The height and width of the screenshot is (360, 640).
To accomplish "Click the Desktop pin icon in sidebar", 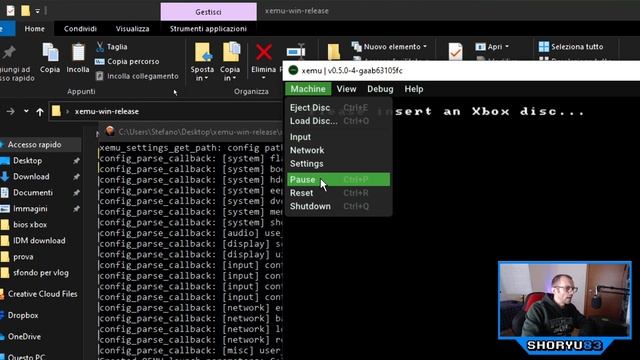I will 76,161.
